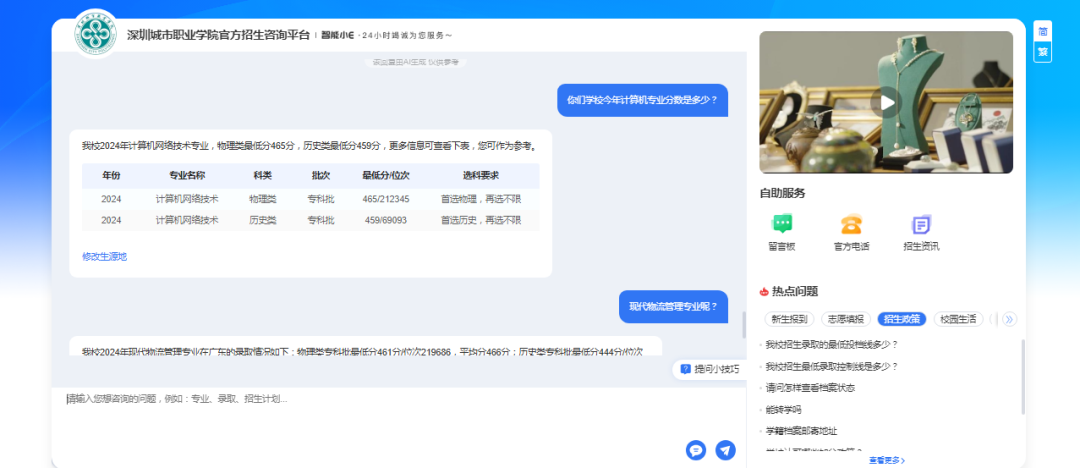This screenshot has width=1080, height=468.
Task: Select the 新生报到 category tab
Action: (x=790, y=319)
